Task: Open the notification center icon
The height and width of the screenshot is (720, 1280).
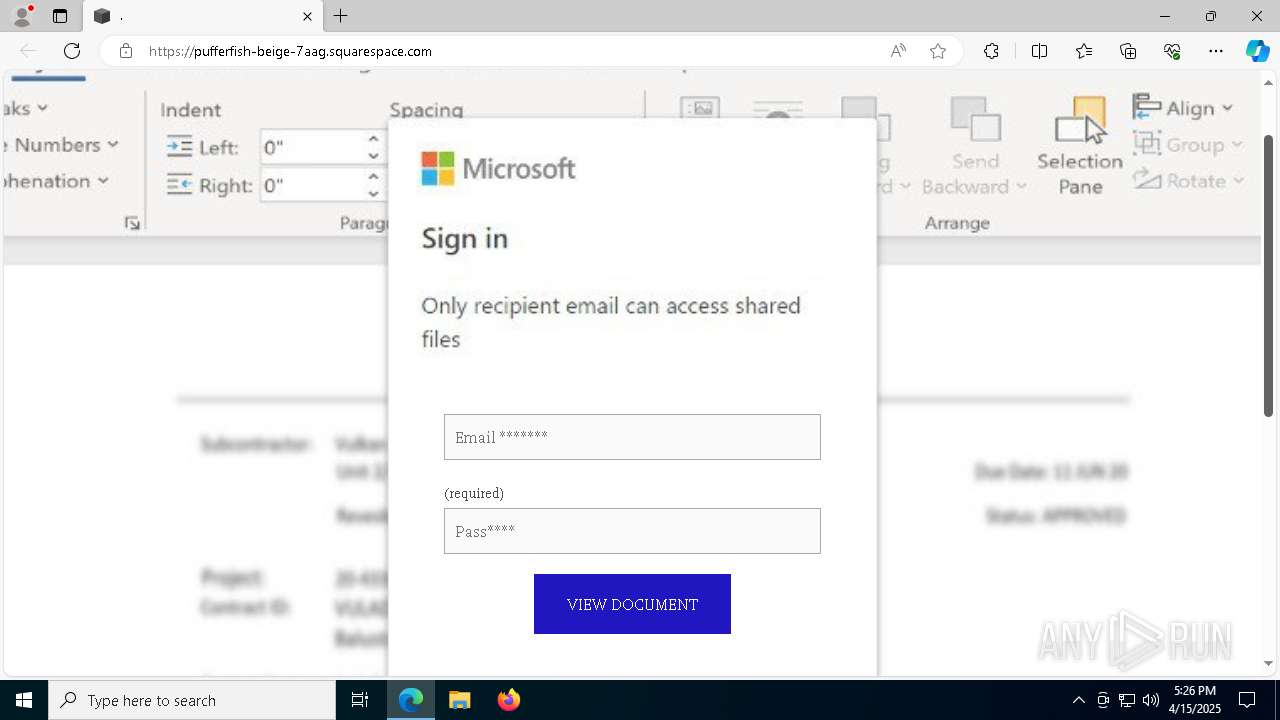Action: [1247, 700]
